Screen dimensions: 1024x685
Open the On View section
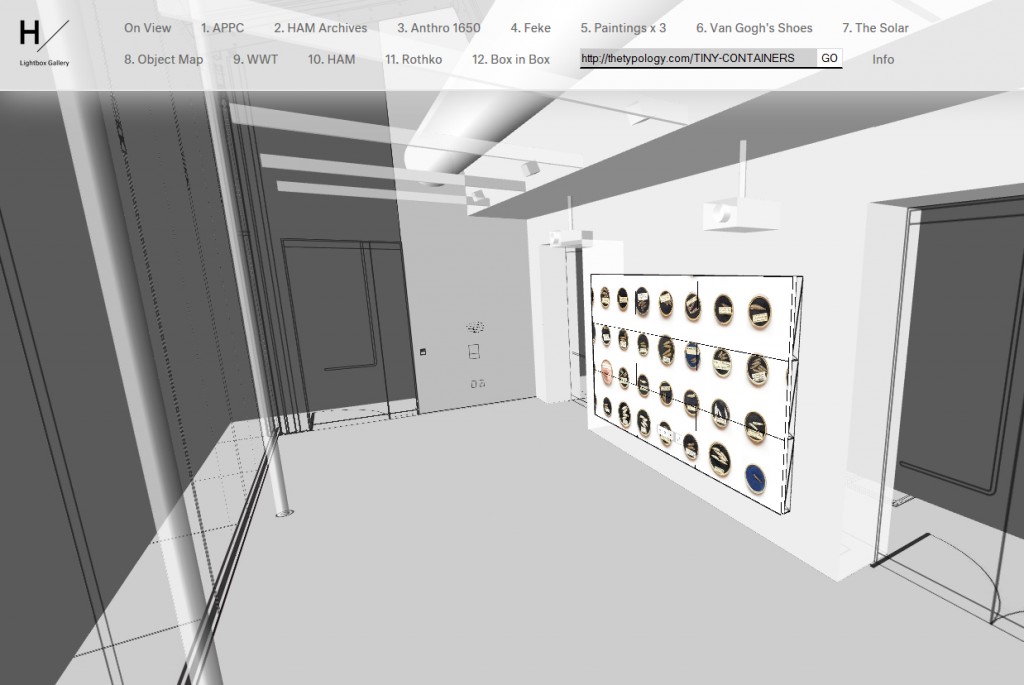[x=147, y=28]
